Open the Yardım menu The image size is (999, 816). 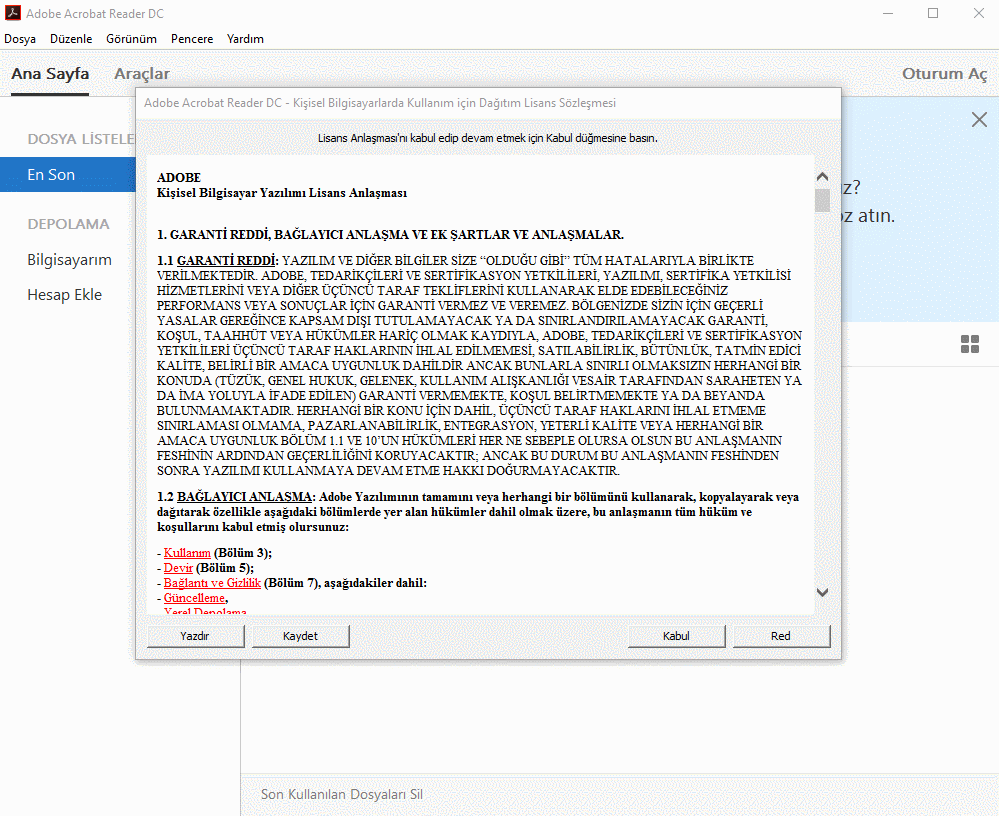245,39
